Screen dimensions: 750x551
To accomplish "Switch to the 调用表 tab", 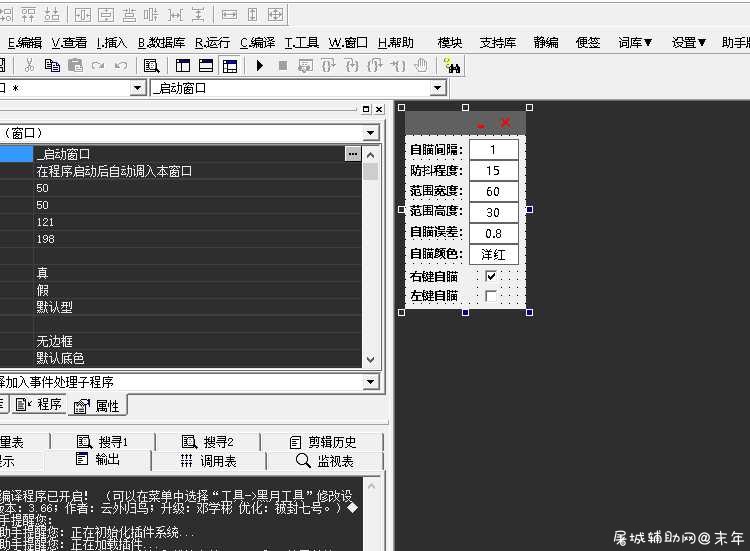I will tap(209, 461).
